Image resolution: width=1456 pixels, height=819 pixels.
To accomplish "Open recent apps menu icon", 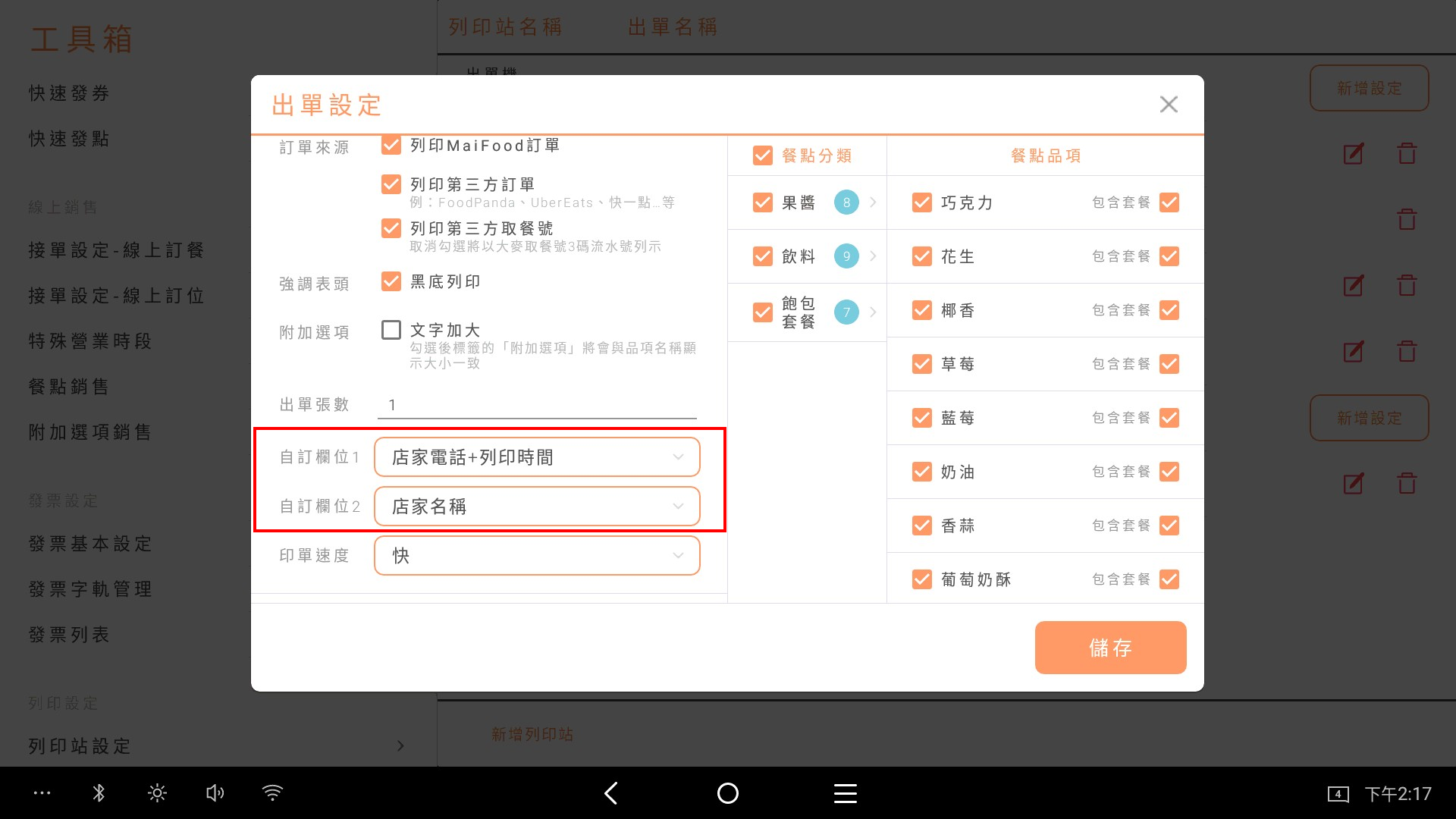I will point(845,793).
